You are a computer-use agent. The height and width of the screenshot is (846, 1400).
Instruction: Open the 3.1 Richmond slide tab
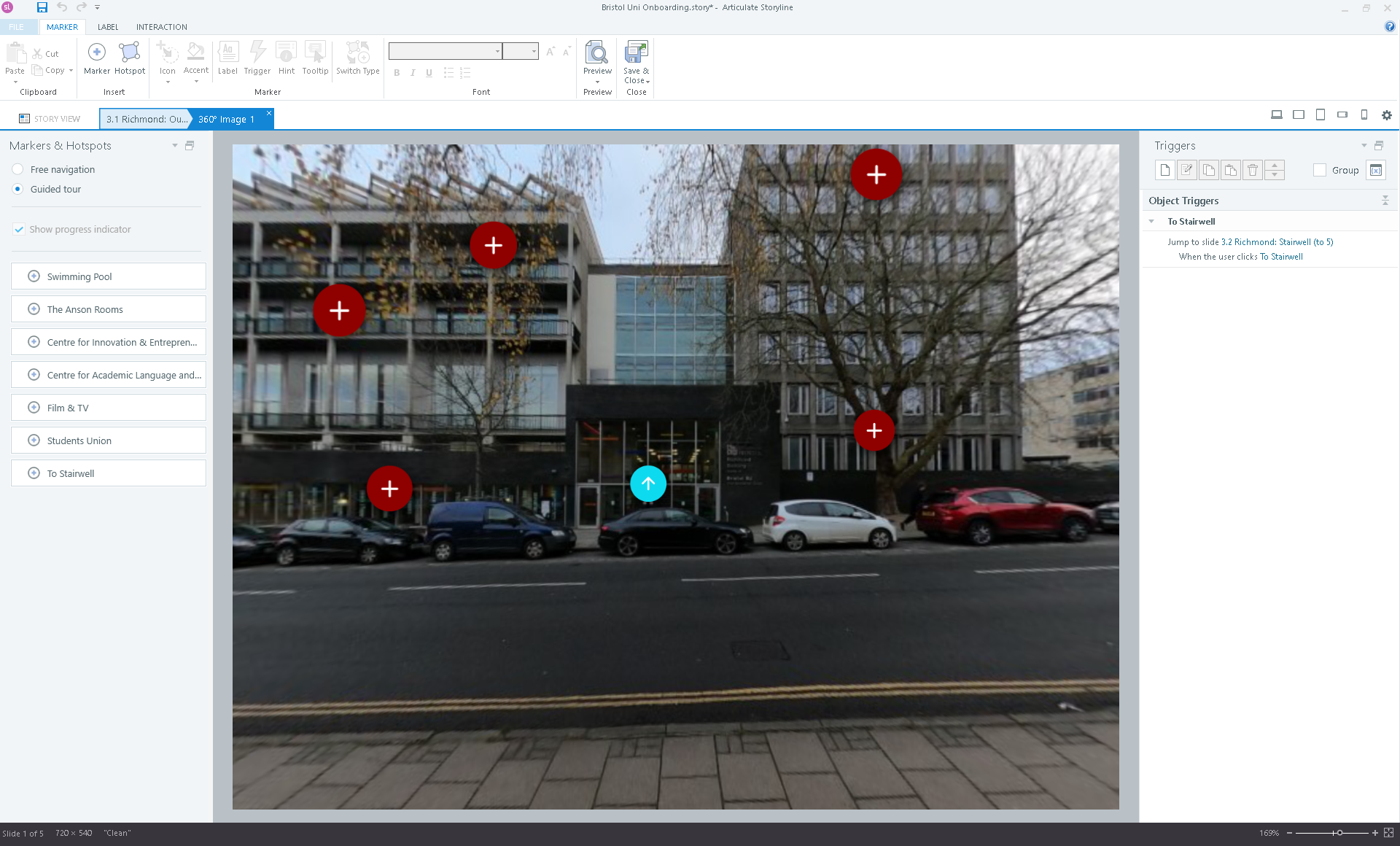pos(144,119)
